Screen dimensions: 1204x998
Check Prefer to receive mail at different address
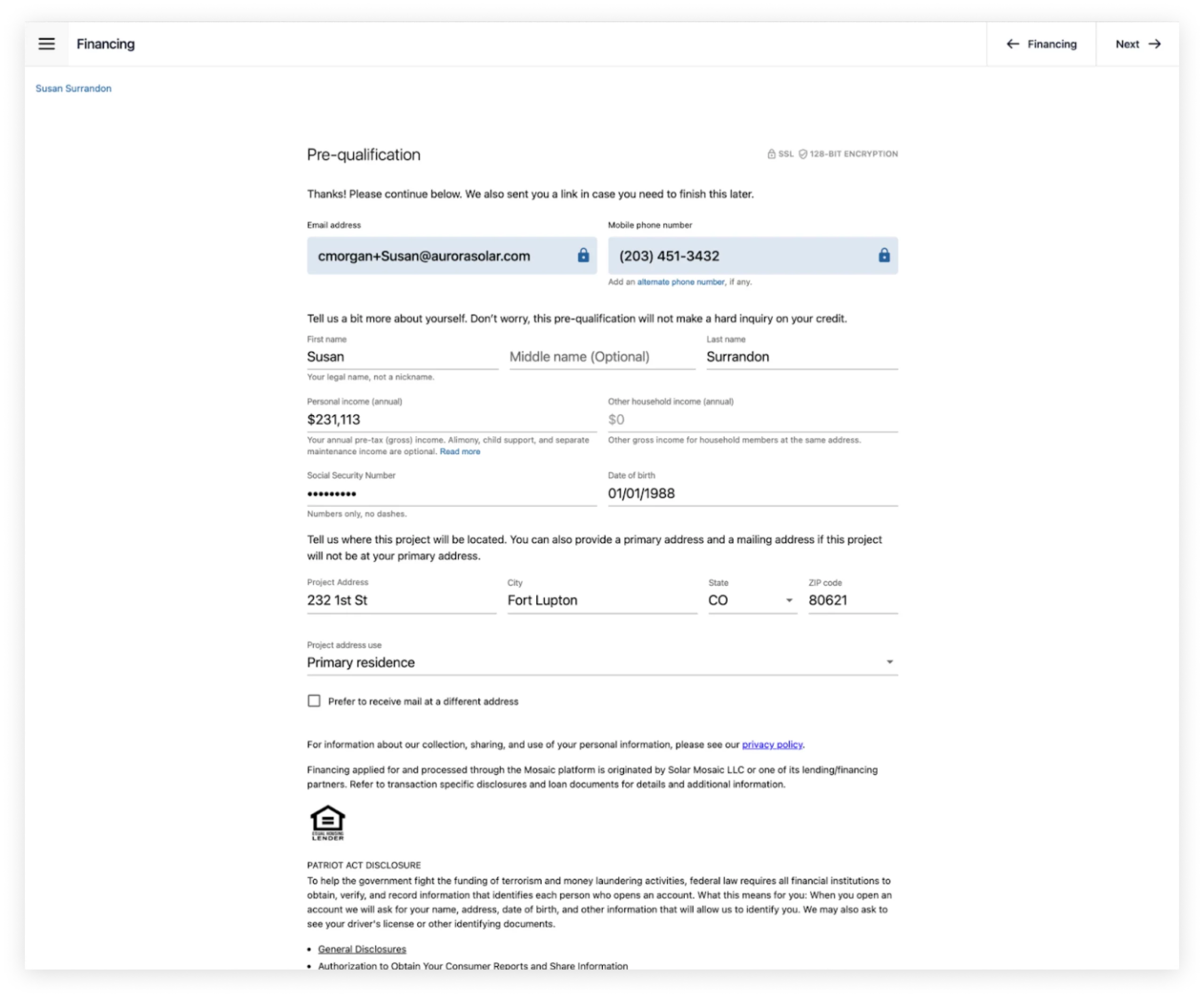coord(314,700)
